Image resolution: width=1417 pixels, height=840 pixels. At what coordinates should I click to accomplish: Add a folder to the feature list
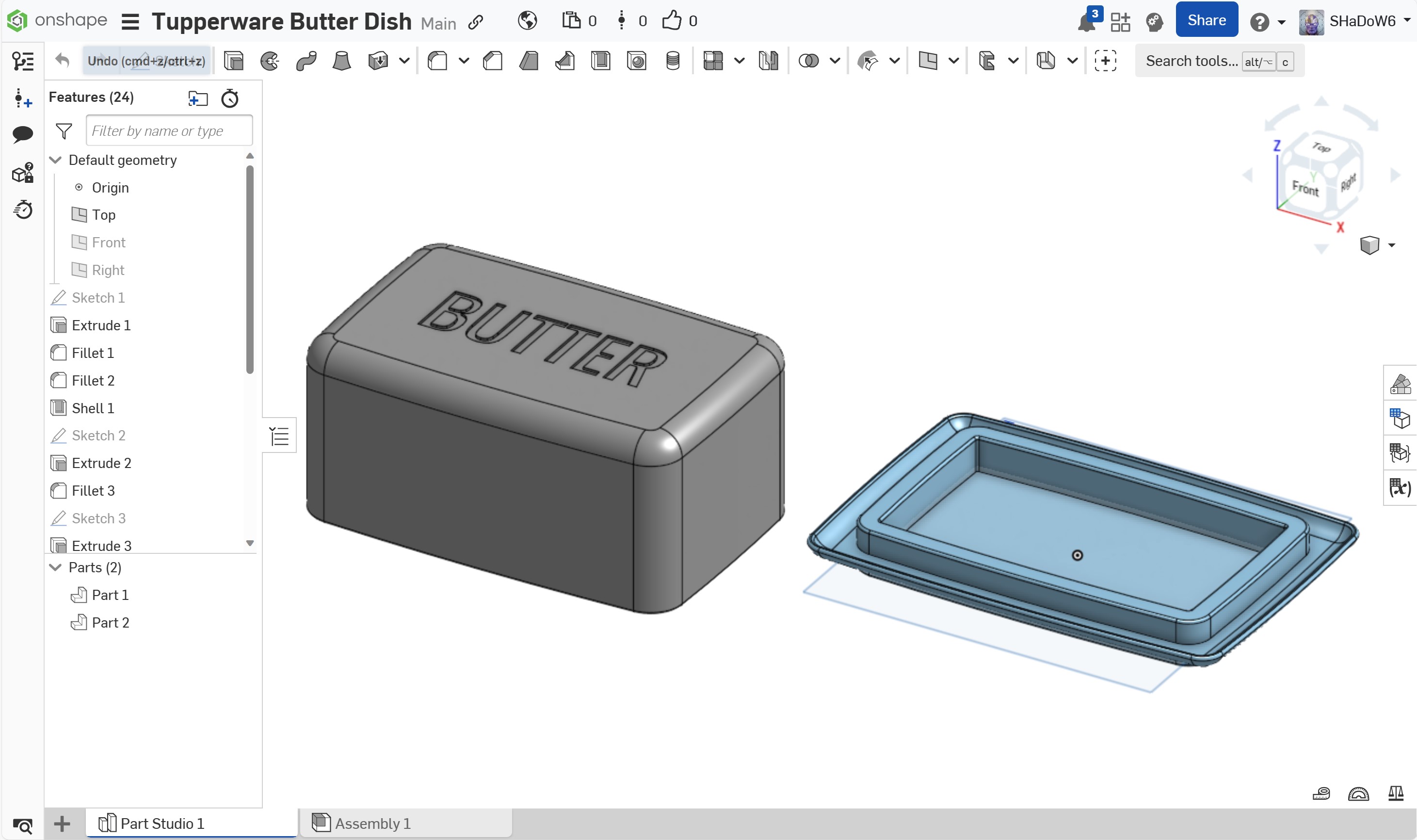point(197,98)
